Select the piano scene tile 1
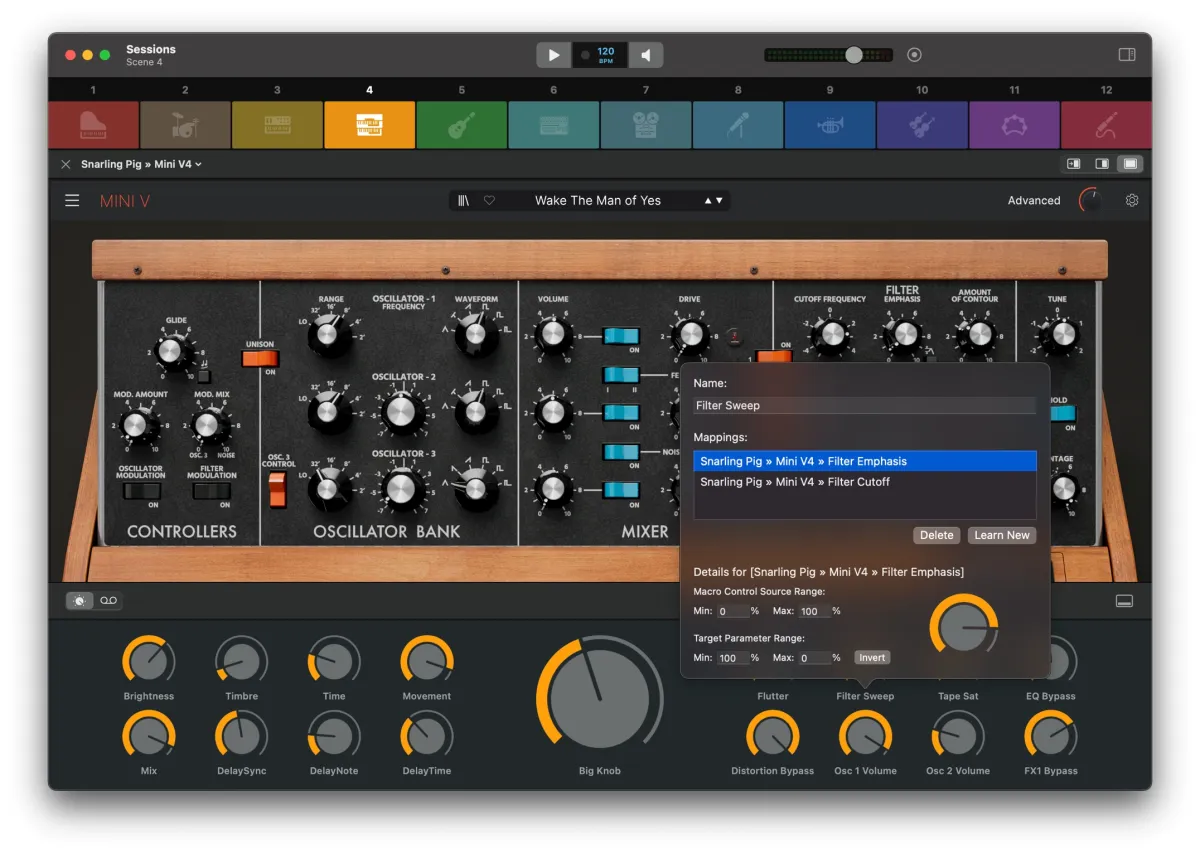This screenshot has height=854, width=1200. [94, 125]
